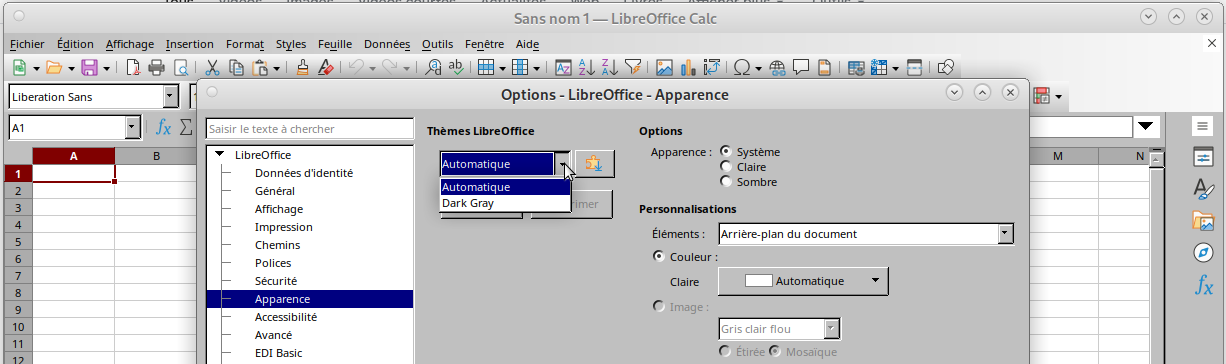Open the Insertion menu
This screenshot has width=1226, height=364.
pos(189,44)
